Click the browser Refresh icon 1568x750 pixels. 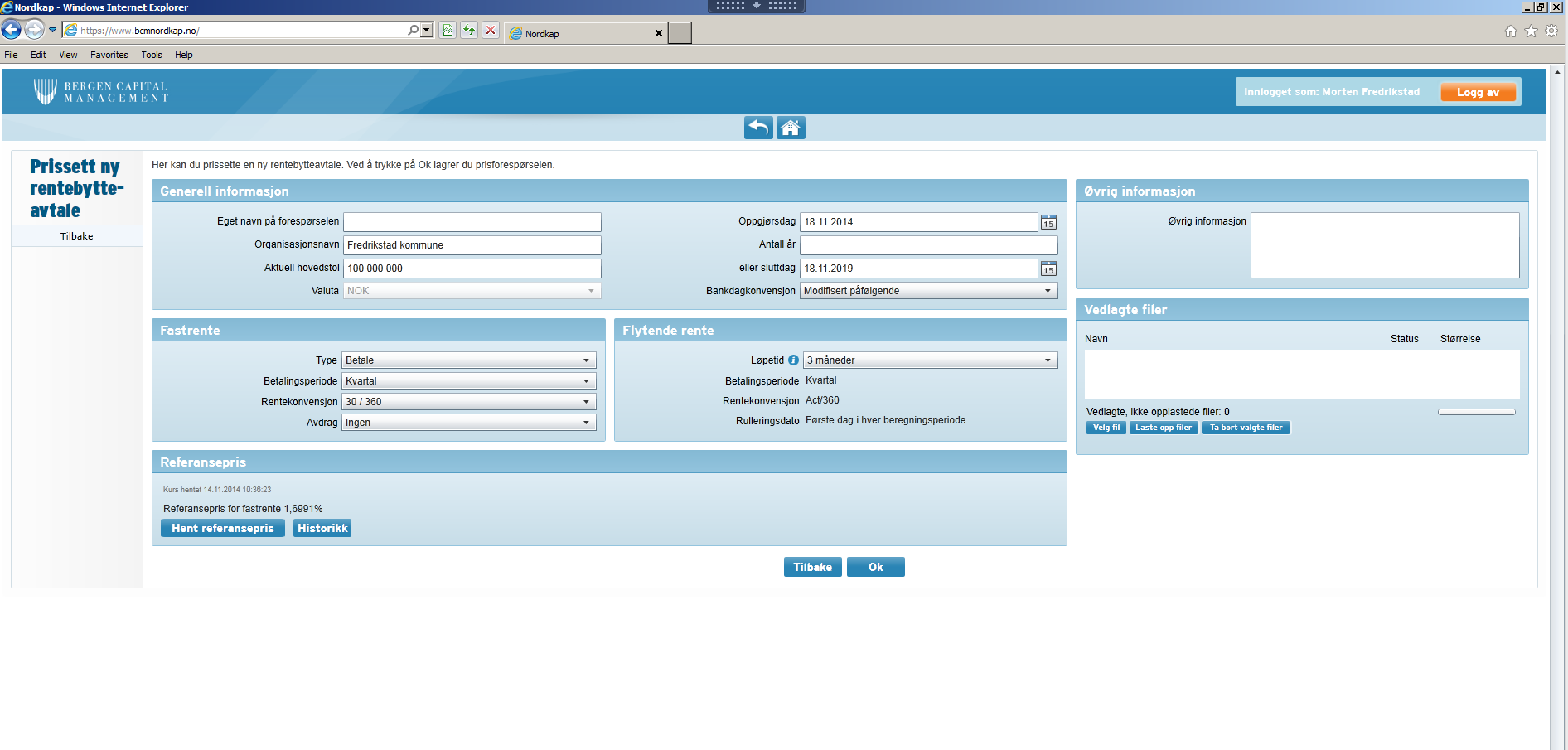pyautogui.click(x=469, y=31)
